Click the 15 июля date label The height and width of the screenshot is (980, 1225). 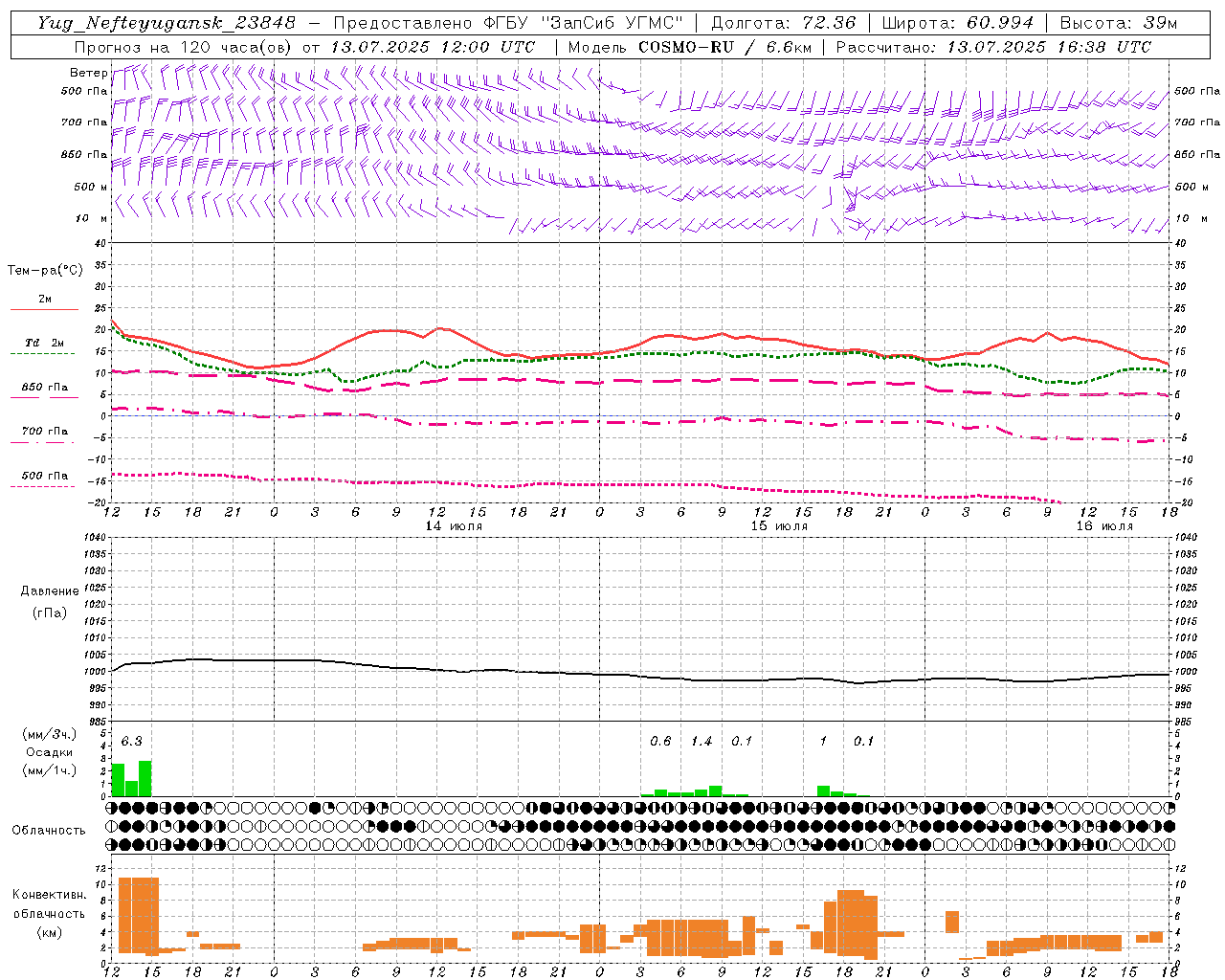779,526
